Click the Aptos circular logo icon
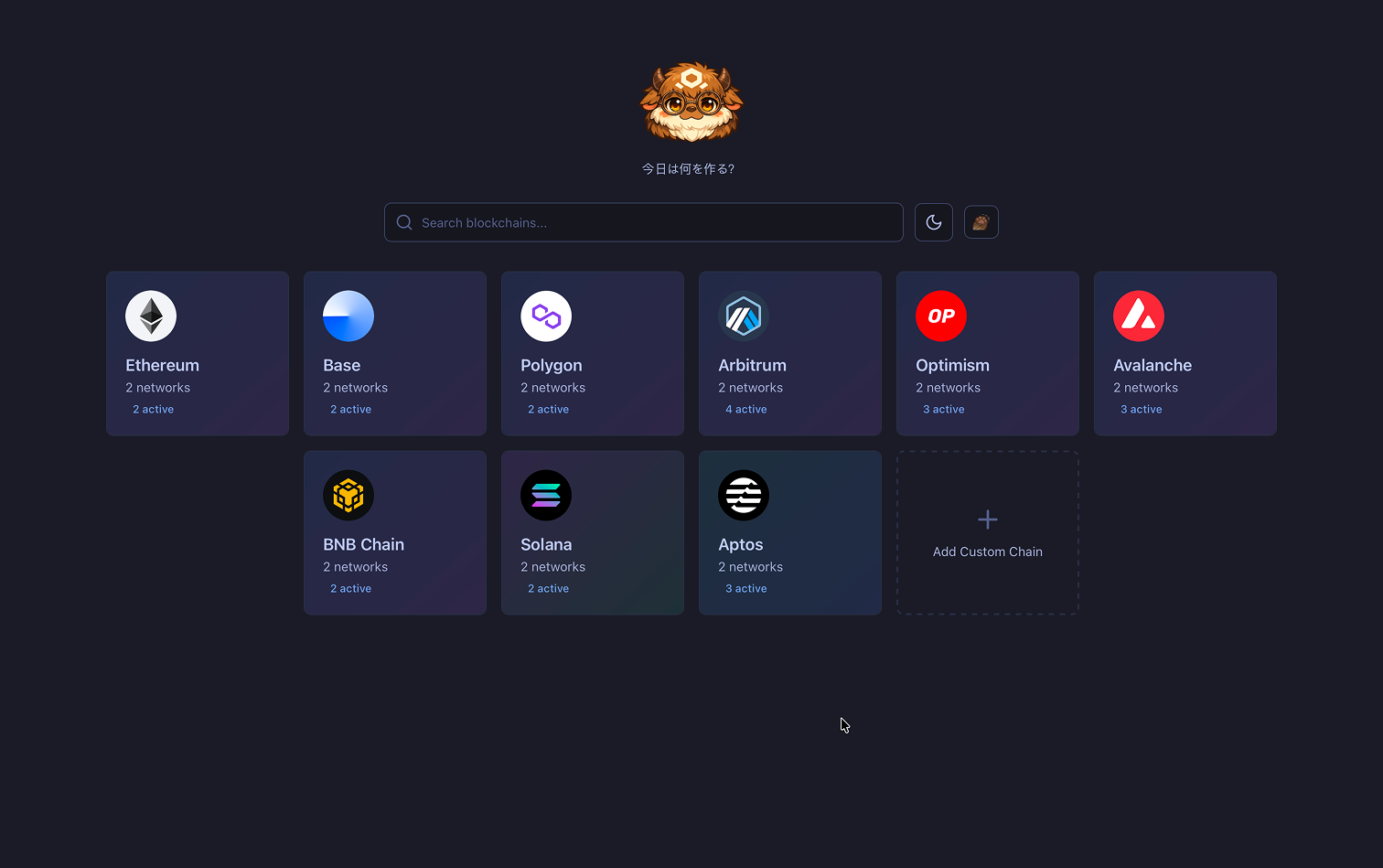1383x868 pixels. point(743,495)
